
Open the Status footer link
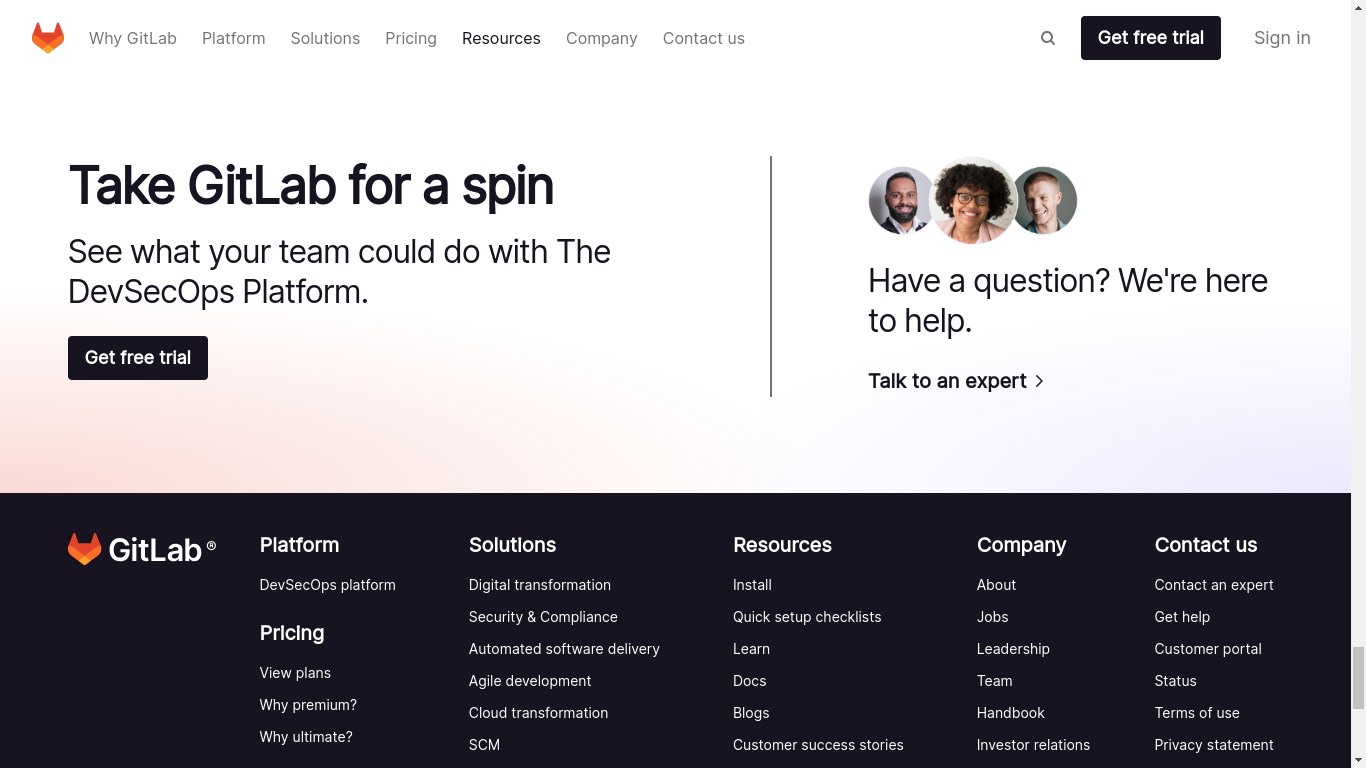pyautogui.click(x=1175, y=681)
